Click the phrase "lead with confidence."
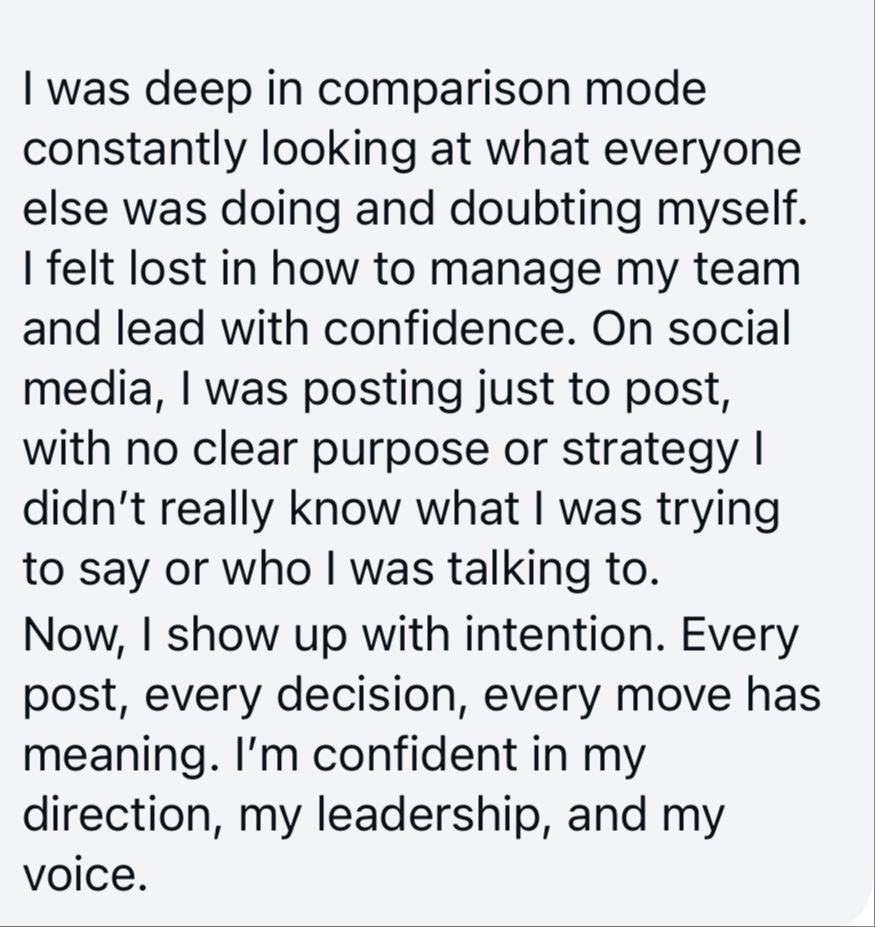 (x=346, y=329)
